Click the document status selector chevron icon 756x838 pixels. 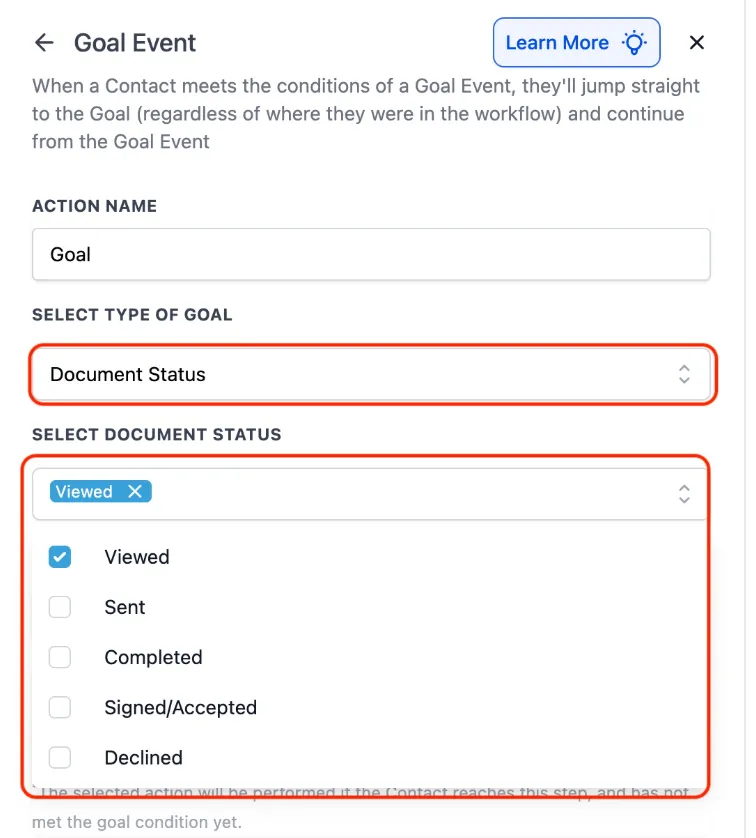684,494
